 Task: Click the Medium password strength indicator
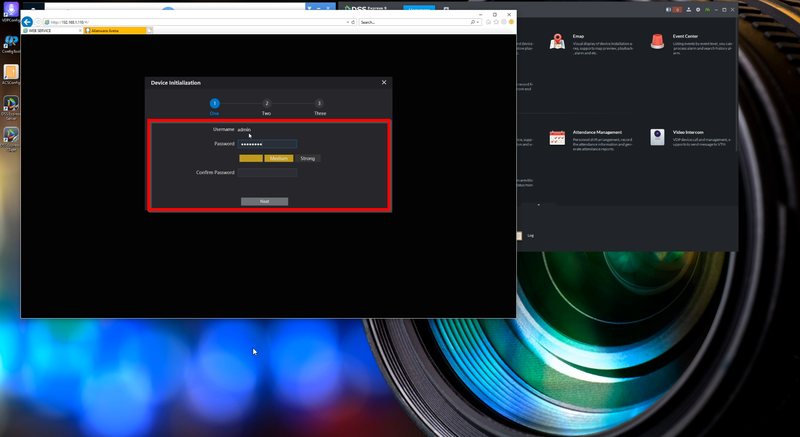279,159
